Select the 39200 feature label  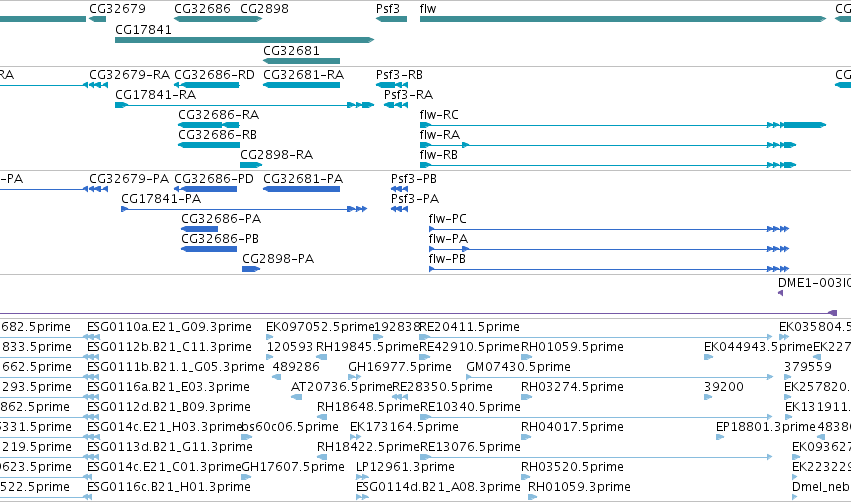coord(723,387)
